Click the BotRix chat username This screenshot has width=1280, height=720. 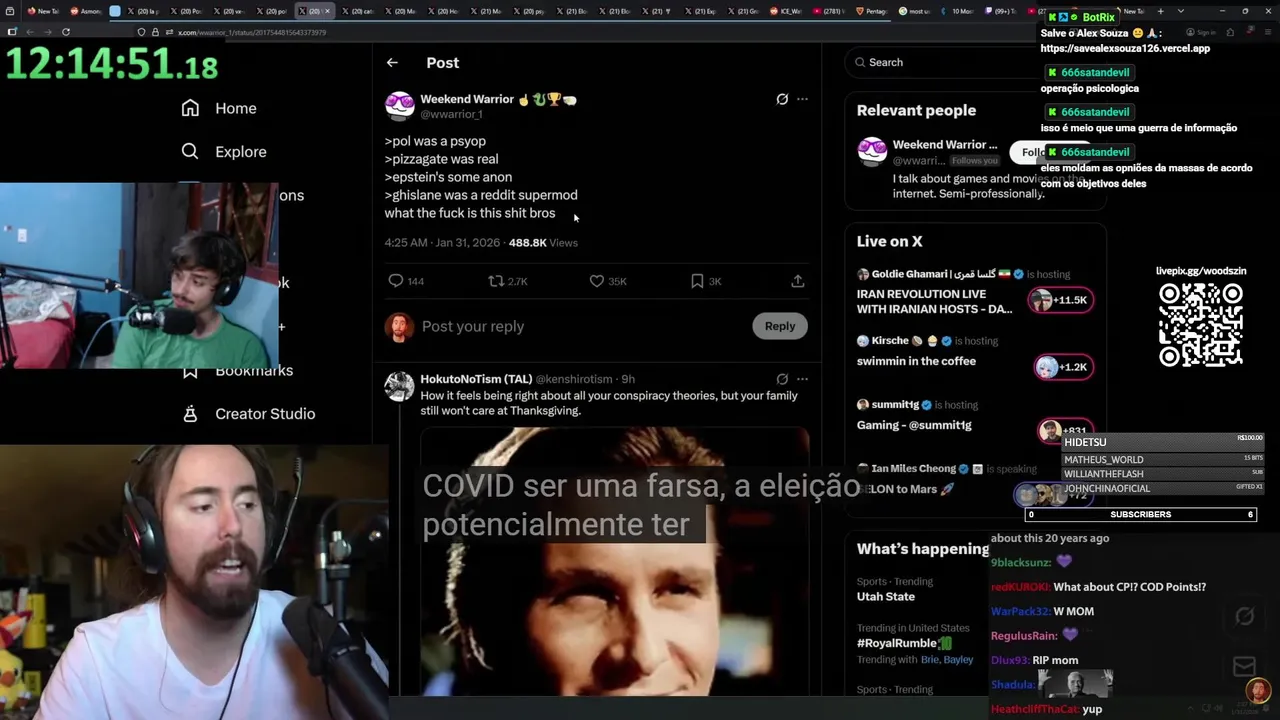1098,17
